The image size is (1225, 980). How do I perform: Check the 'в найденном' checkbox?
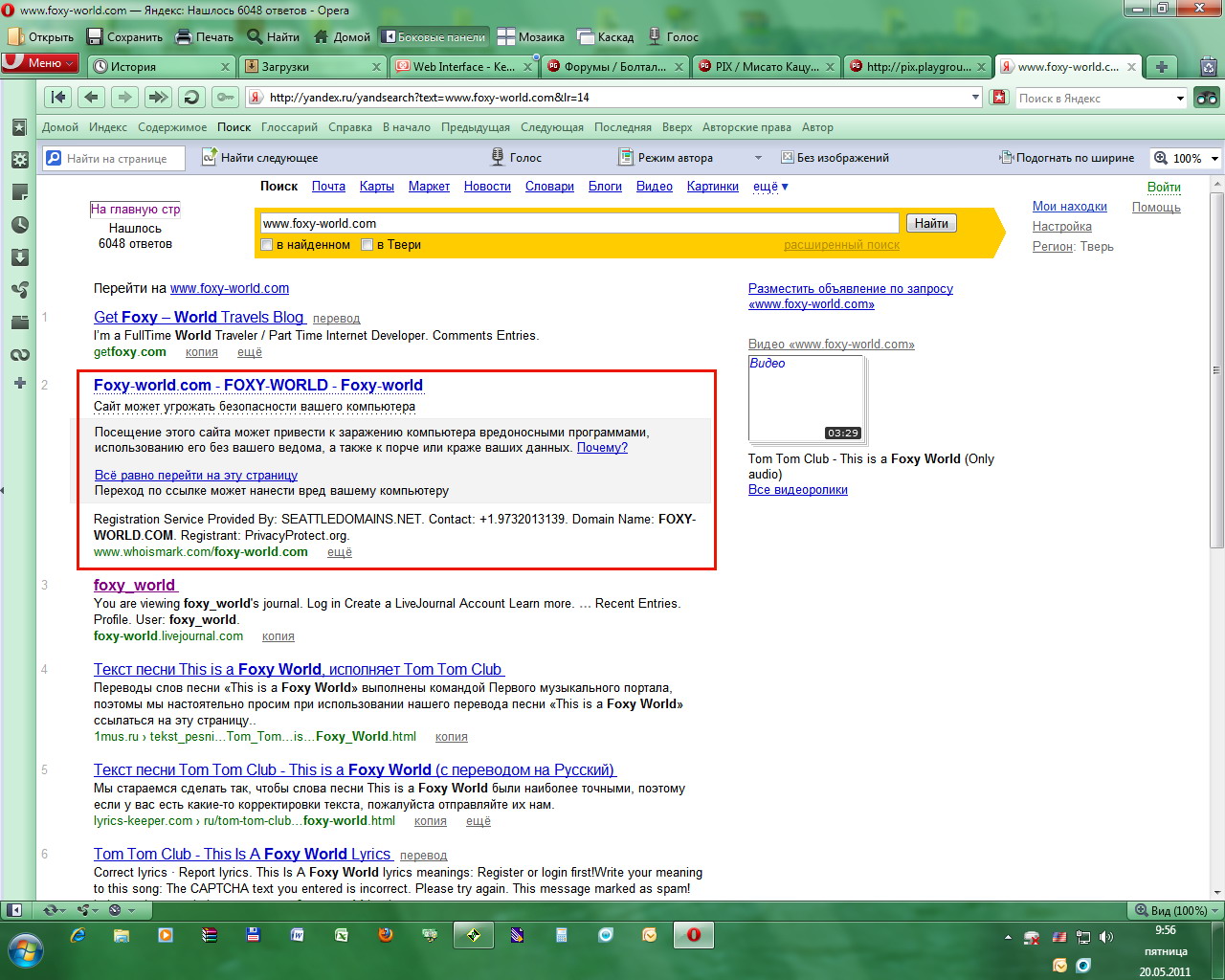pos(267,245)
